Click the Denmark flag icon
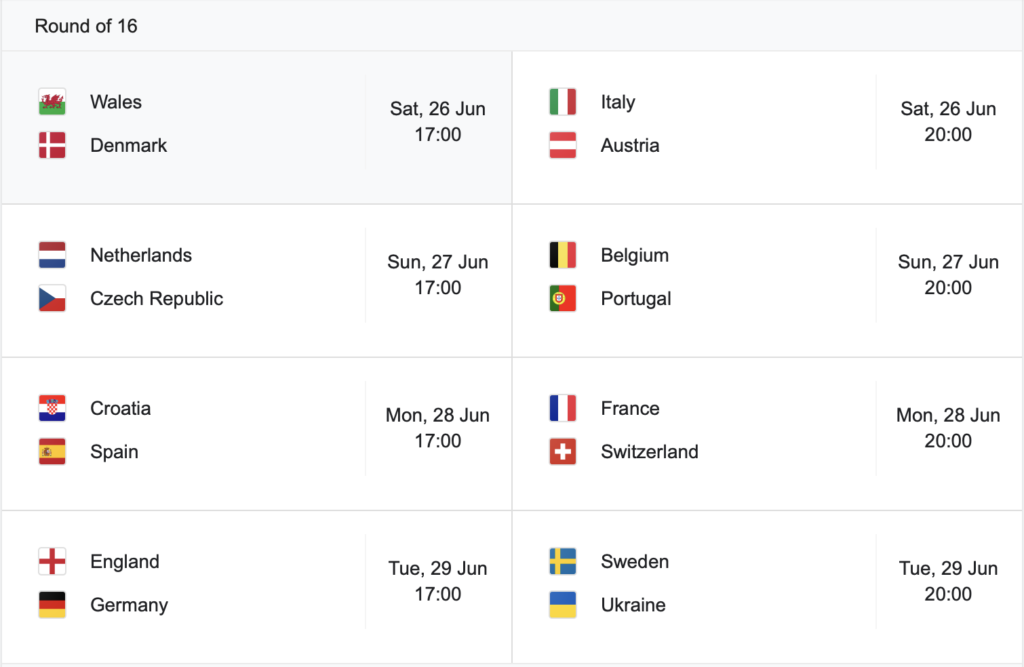This screenshot has height=667, width=1024. pyautogui.click(x=52, y=145)
